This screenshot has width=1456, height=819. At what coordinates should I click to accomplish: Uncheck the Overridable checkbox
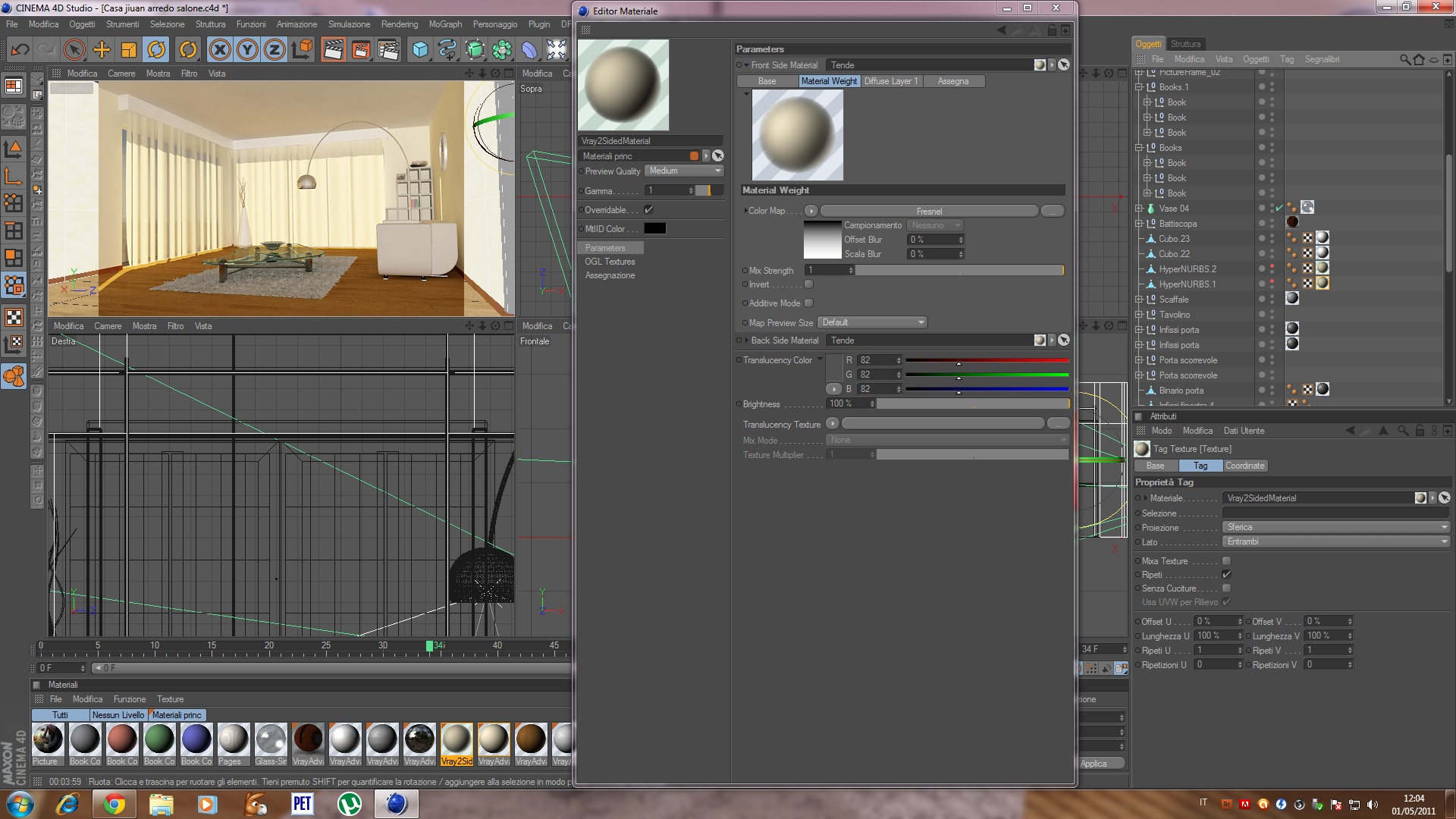point(648,210)
